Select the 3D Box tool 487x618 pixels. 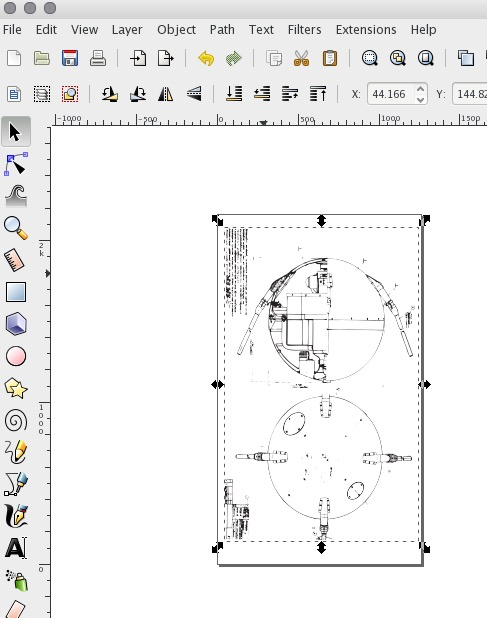16,324
